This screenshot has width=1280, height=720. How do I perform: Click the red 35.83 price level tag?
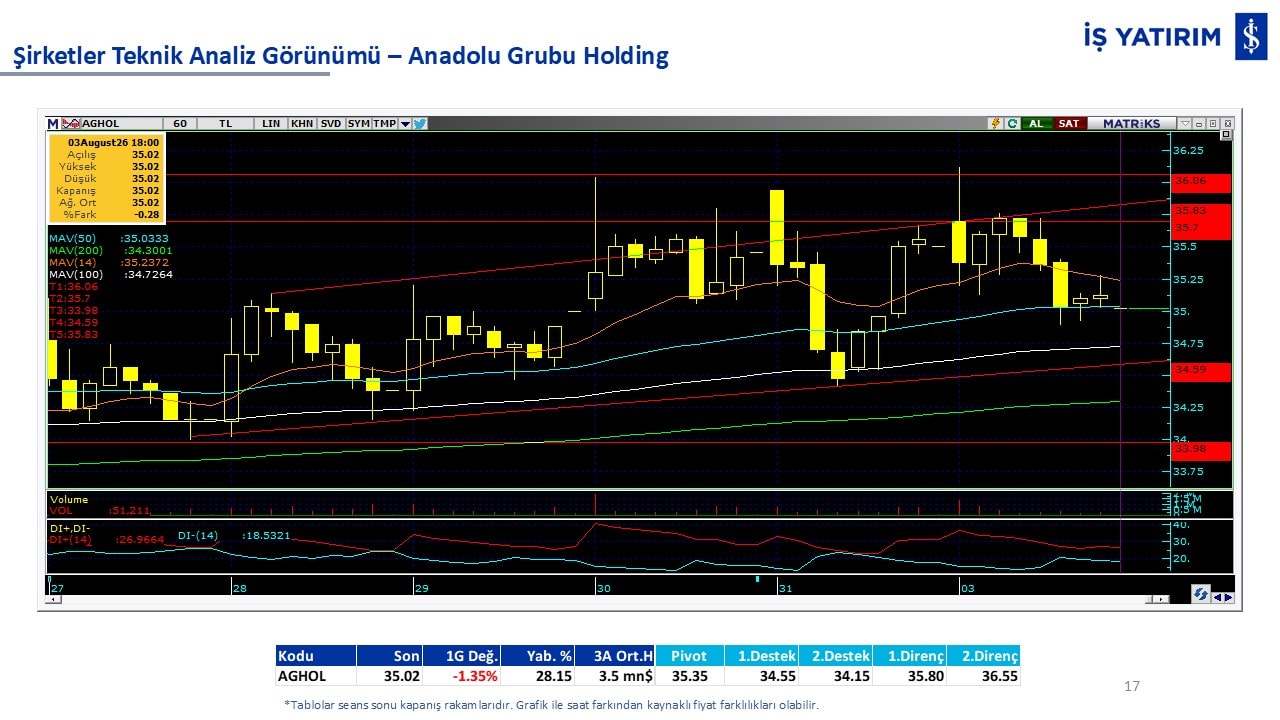[1201, 211]
